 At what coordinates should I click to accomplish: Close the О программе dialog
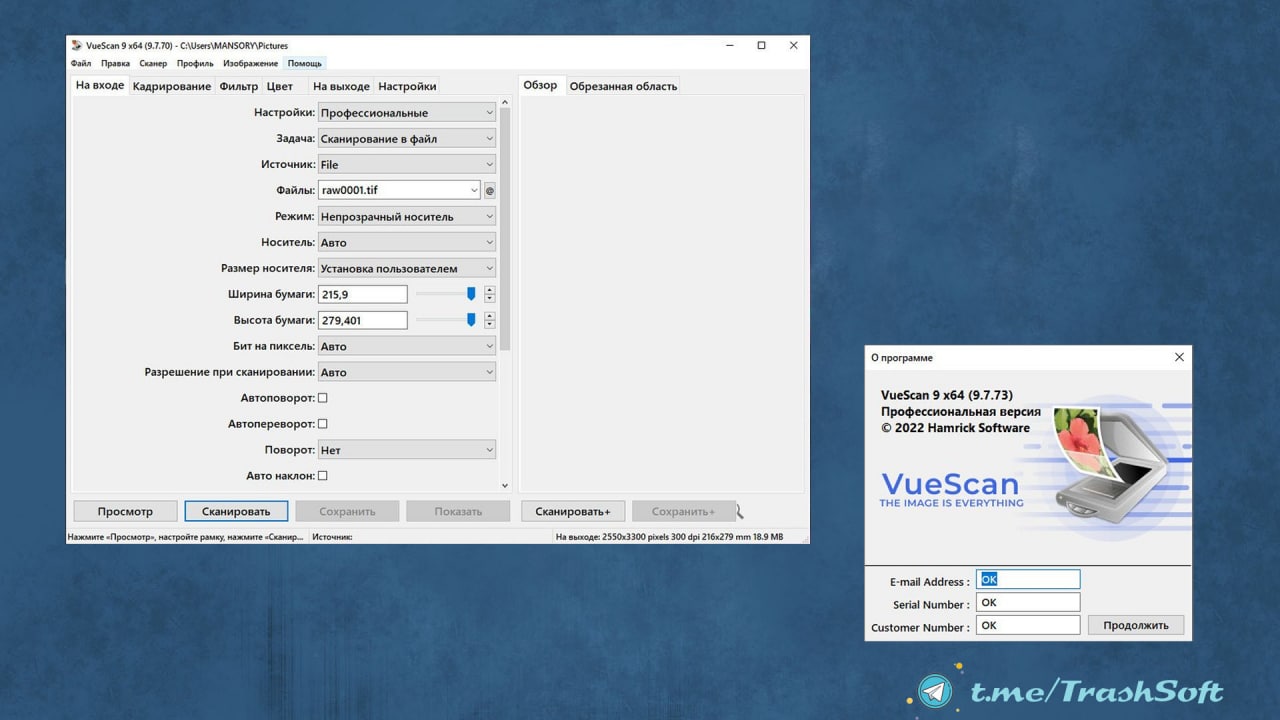[1179, 357]
